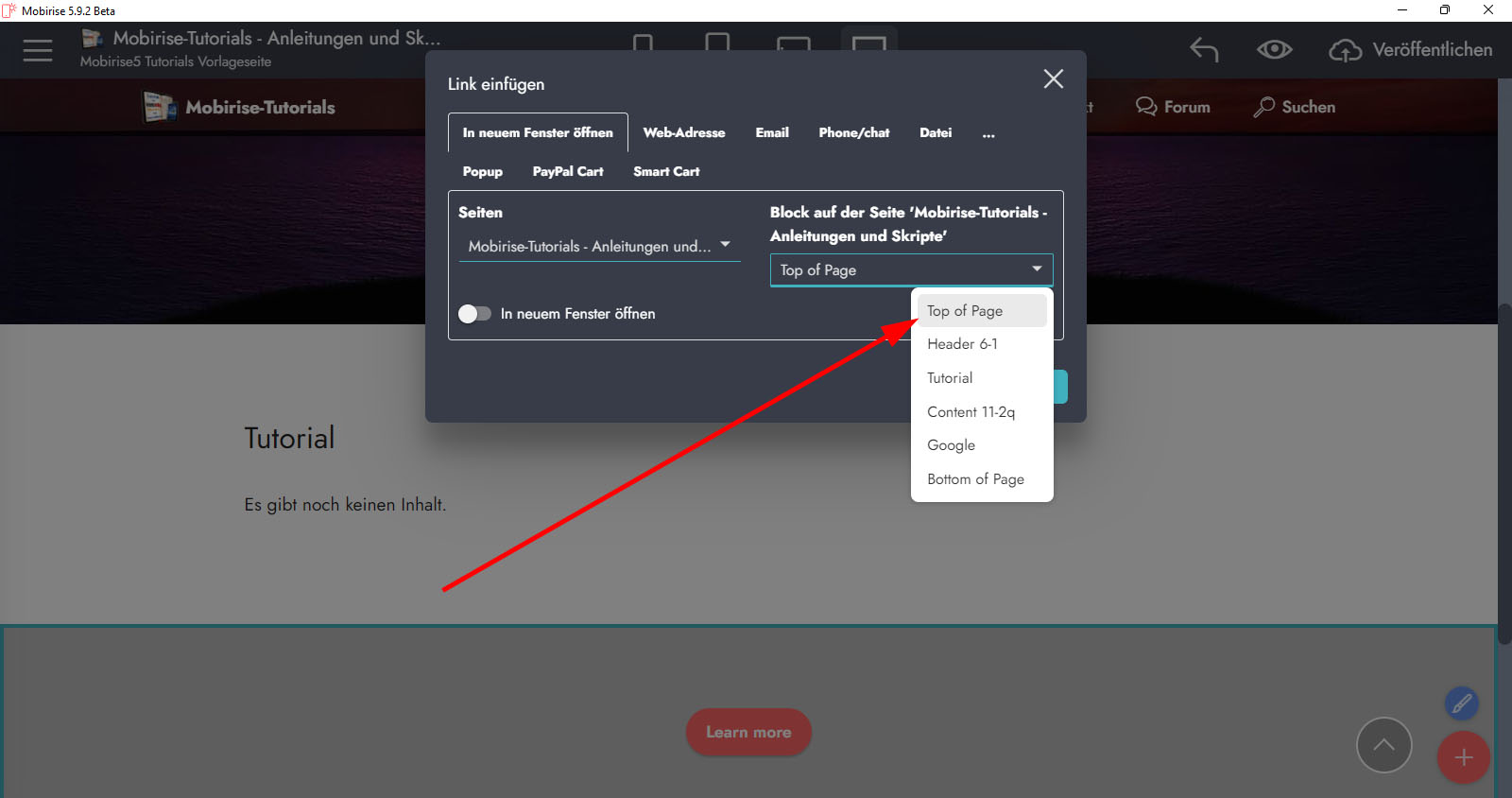Click the project title in the header
The image size is (1512, 798).
(x=277, y=38)
